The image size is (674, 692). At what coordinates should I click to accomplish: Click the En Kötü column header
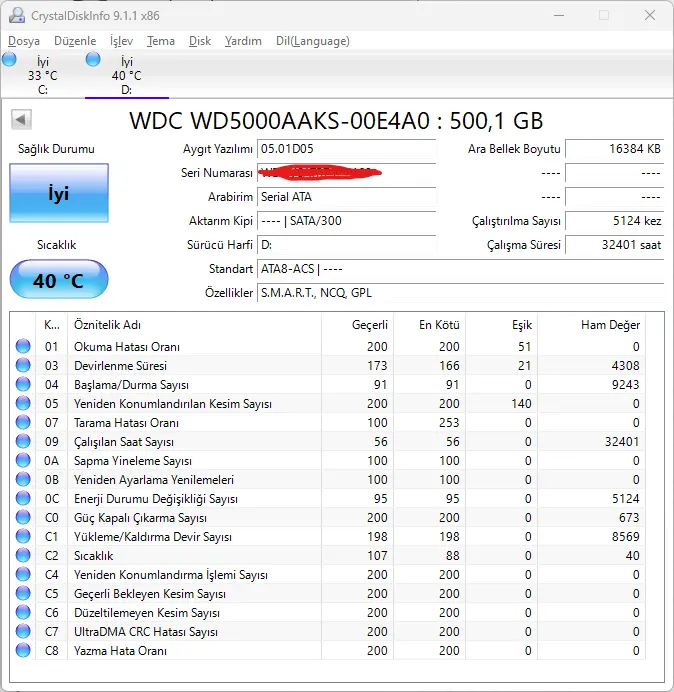[x=429, y=325]
